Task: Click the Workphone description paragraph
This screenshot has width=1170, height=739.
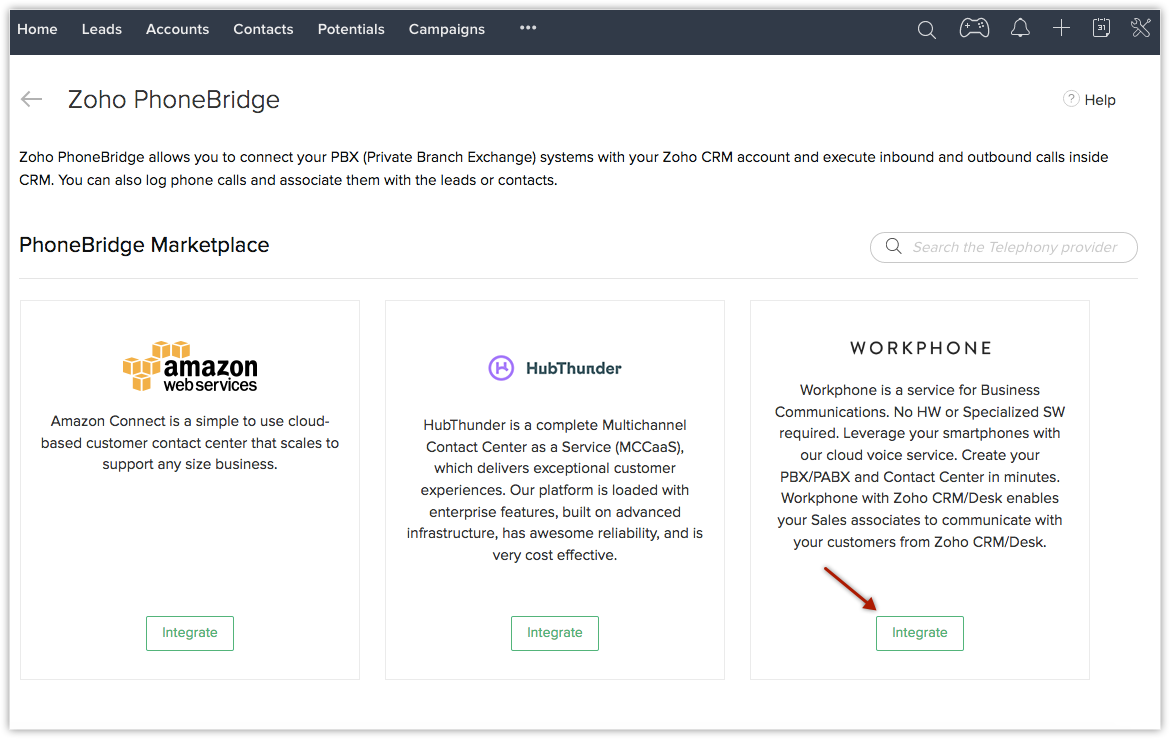Action: click(919, 466)
